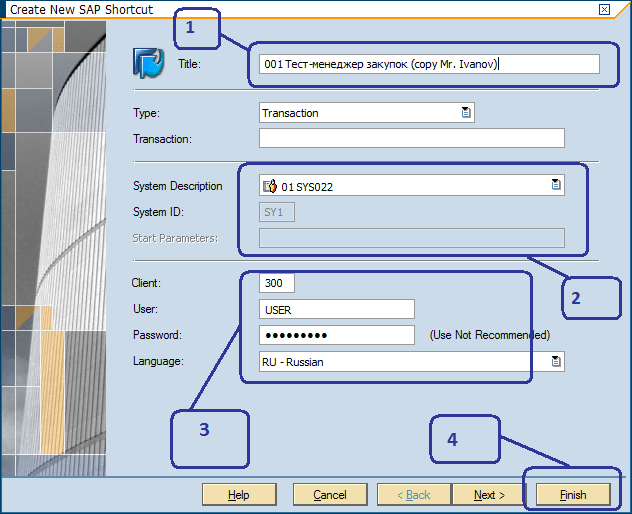Click the SAP shortcut icon beside Title
632x514 pixels.
[149, 63]
